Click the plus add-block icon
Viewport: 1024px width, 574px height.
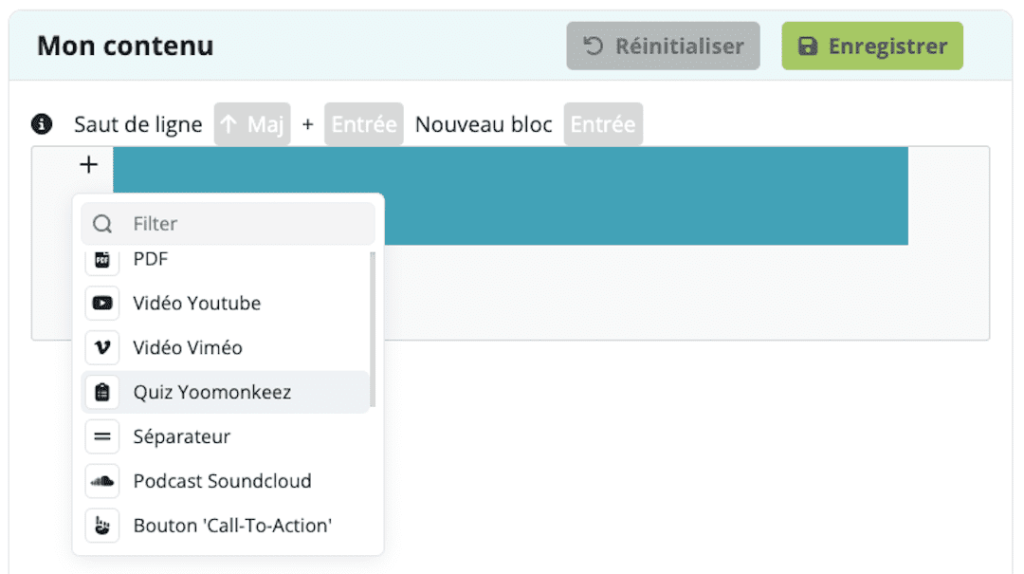pos(88,165)
